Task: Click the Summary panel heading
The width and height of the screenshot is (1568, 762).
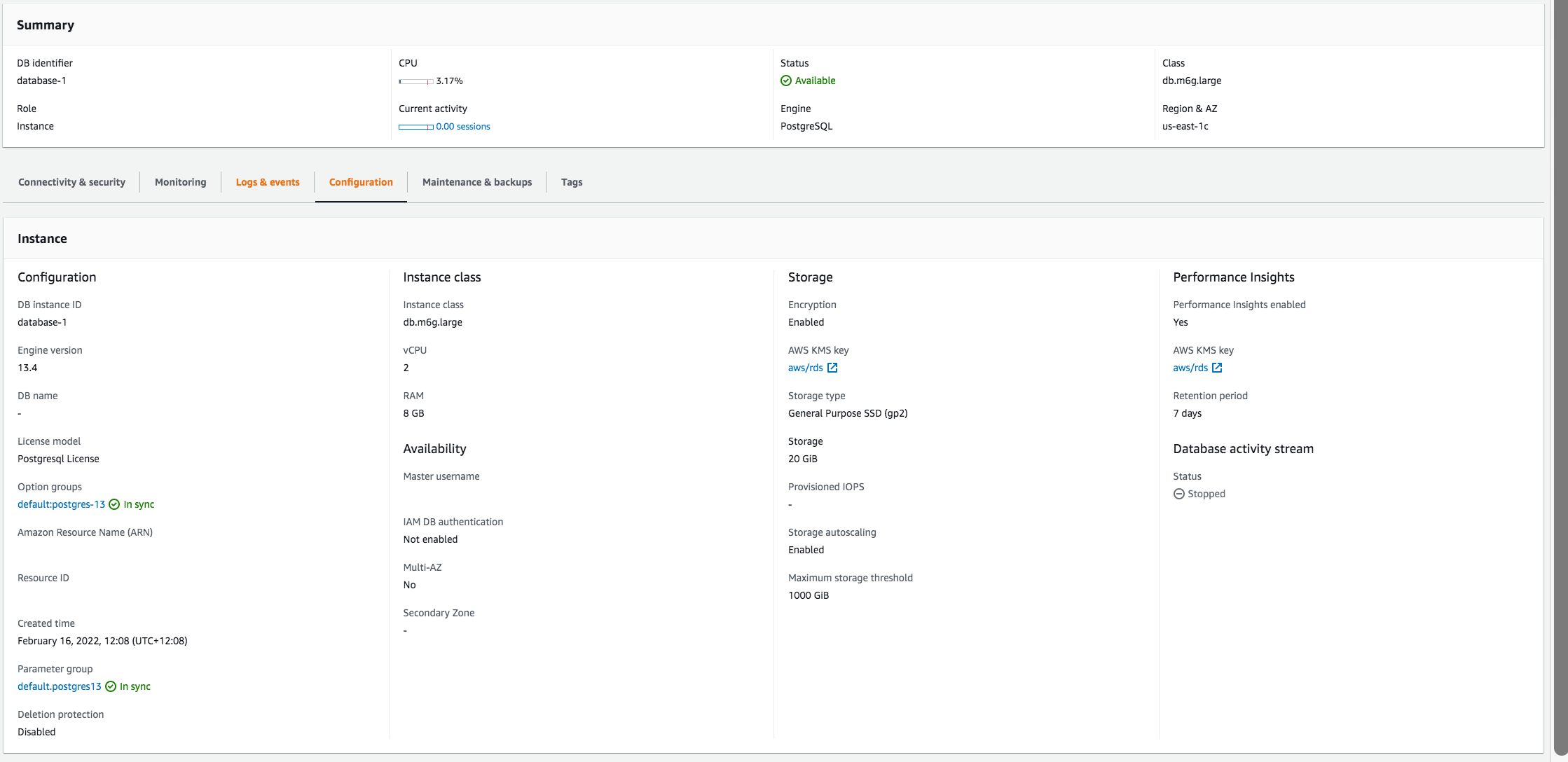Action: click(x=46, y=25)
